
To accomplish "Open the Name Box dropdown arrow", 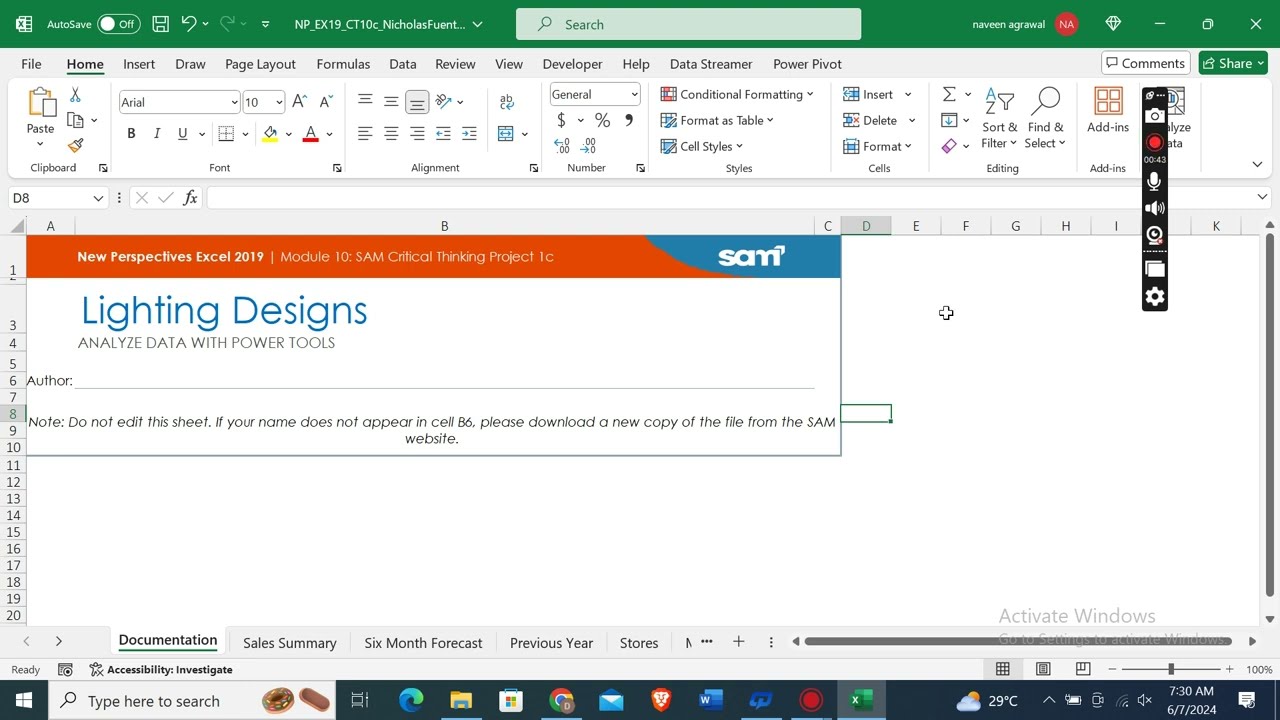I will click(98, 198).
